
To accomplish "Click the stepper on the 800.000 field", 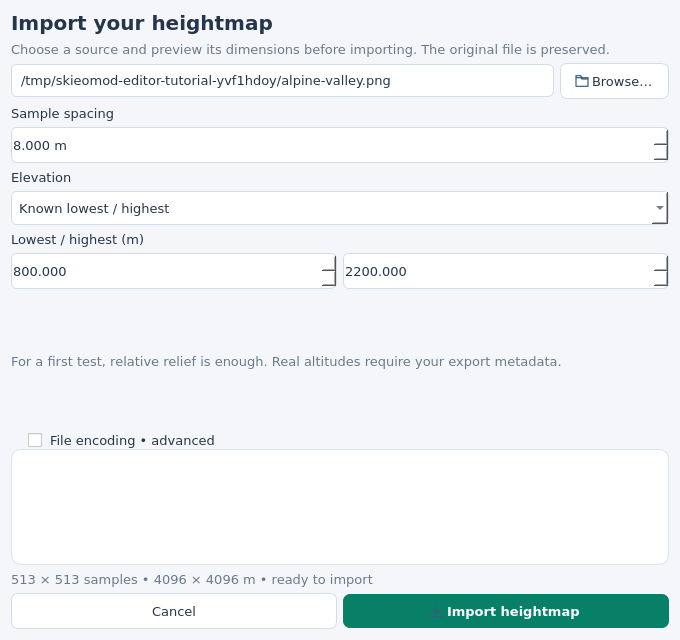I will coord(329,271).
